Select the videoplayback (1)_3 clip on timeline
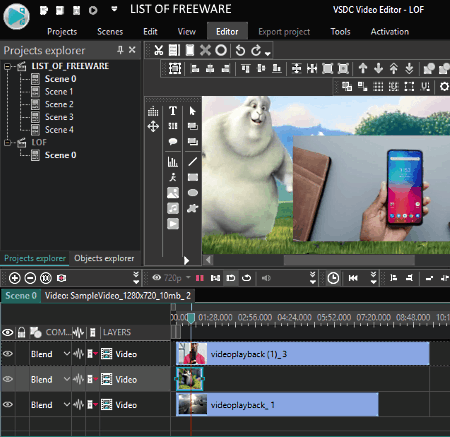The image size is (450, 437). click(x=303, y=354)
